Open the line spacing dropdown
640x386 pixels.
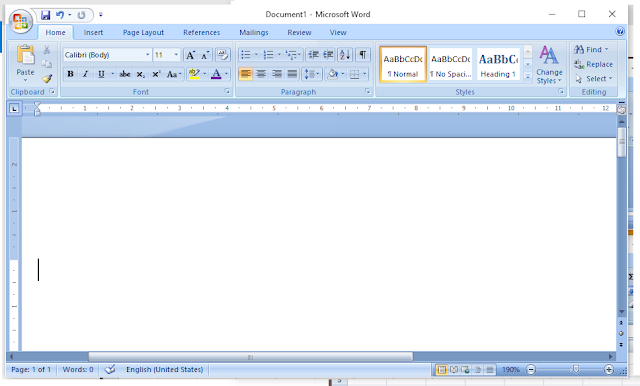click(311, 74)
